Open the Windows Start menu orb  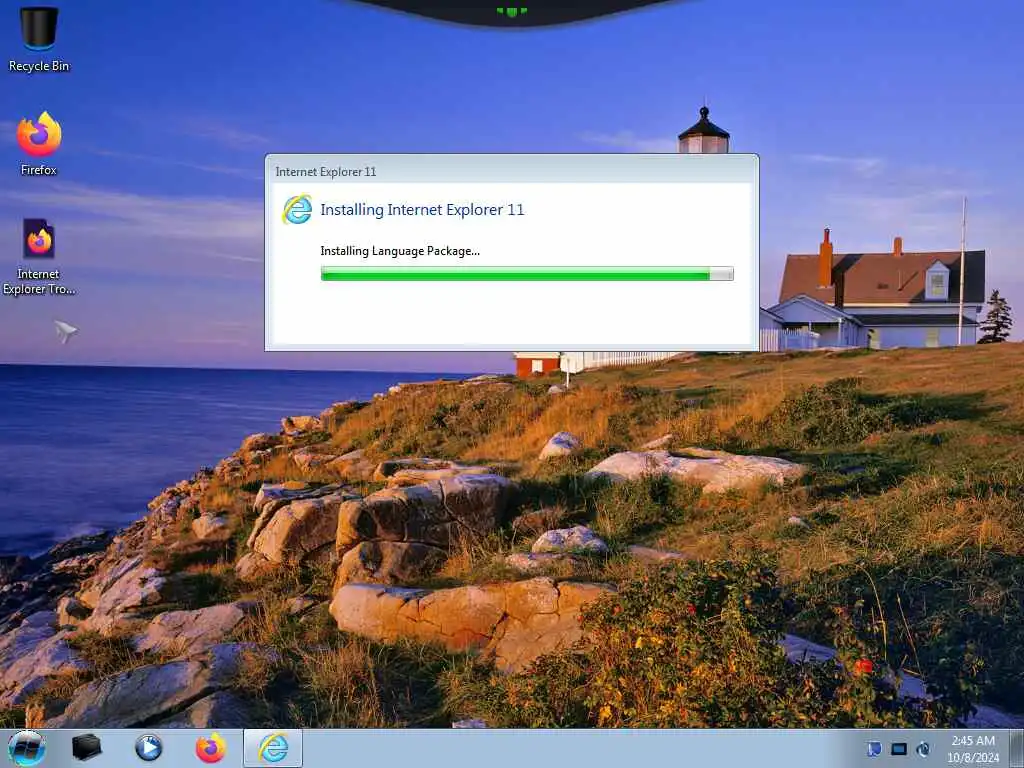27,748
